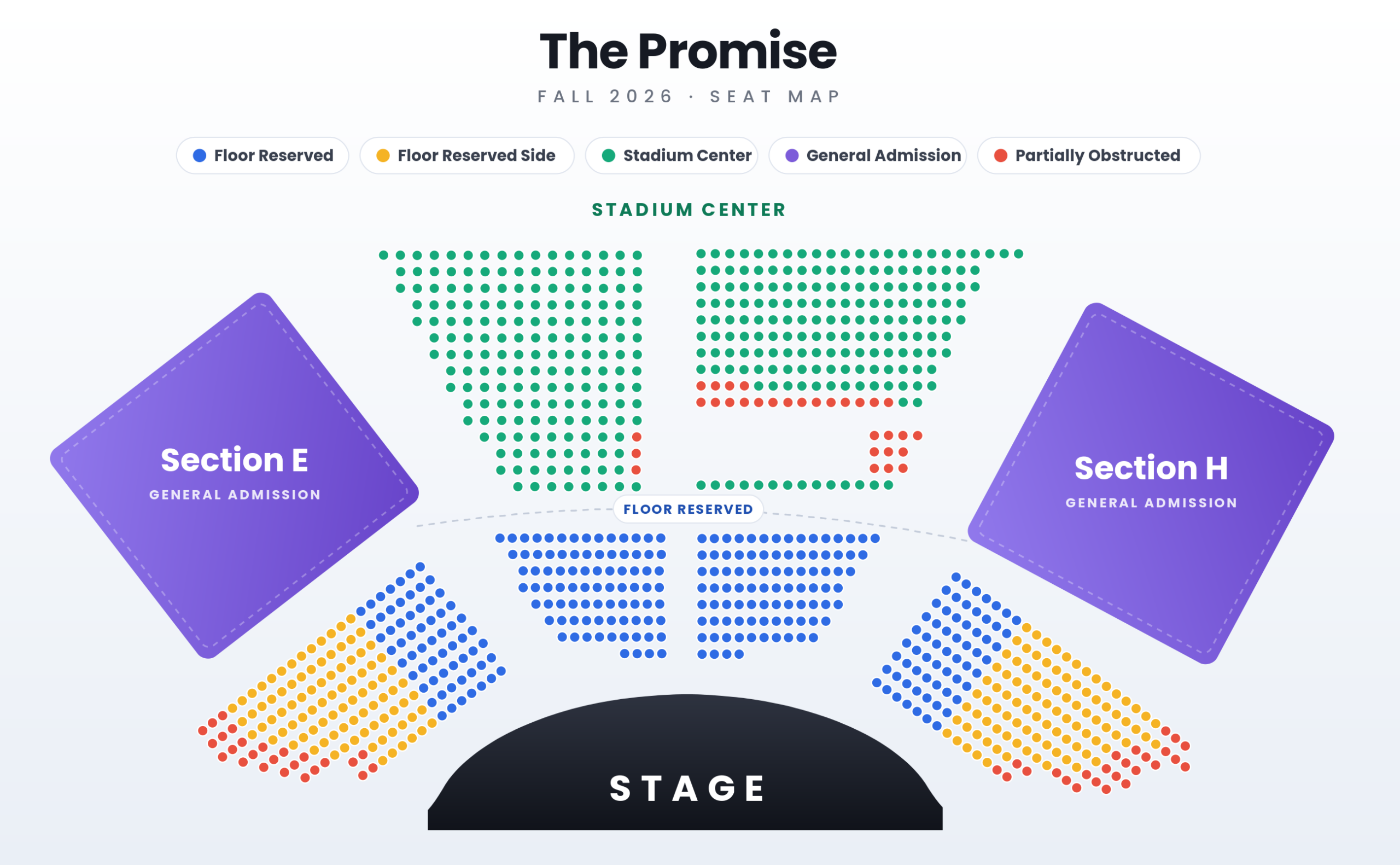The height and width of the screenshot is (865, 1400).
Task: Click the blue Floor Reserved color dot
Action: [200, 155]
